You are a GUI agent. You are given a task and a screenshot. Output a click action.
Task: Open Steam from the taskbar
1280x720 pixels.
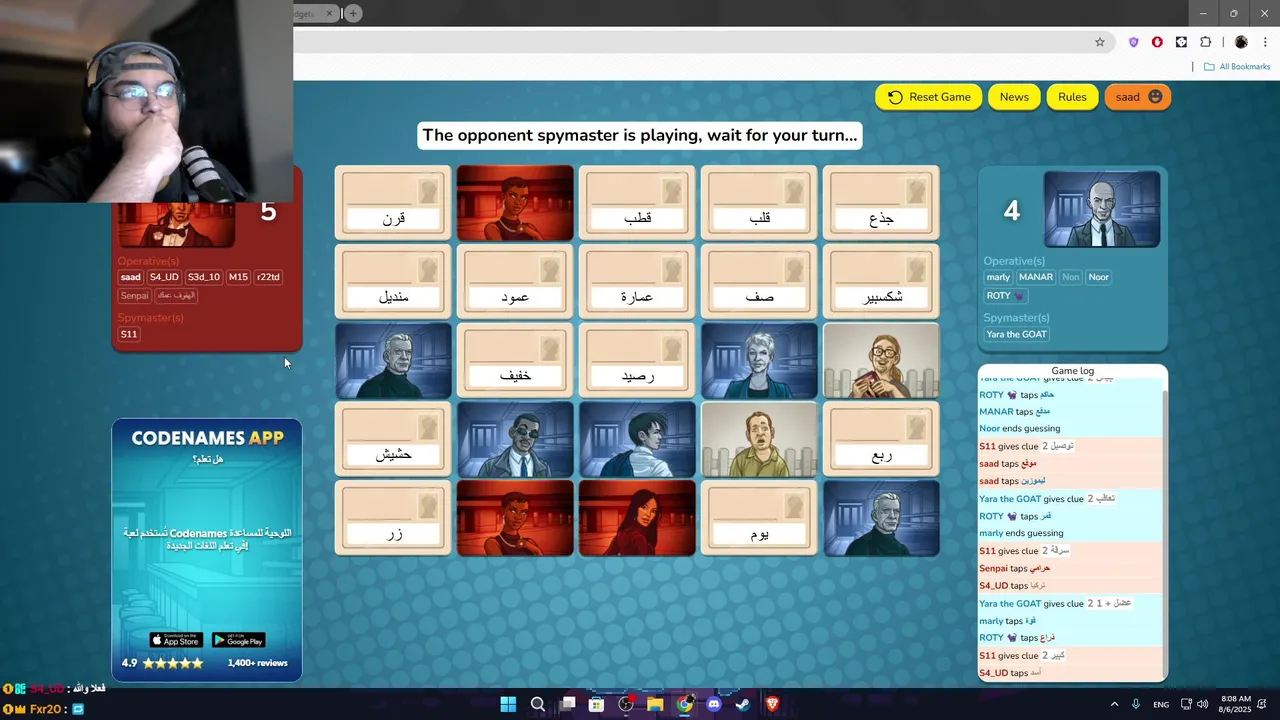pyautogui.click(x=742, y=704)
